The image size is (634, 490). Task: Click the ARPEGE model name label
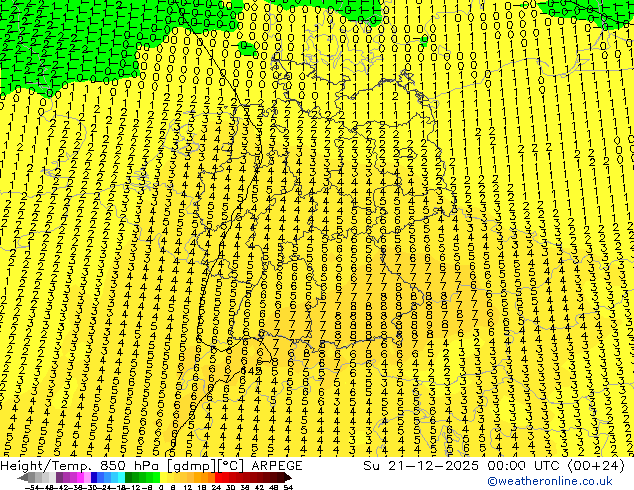(277, 466)
